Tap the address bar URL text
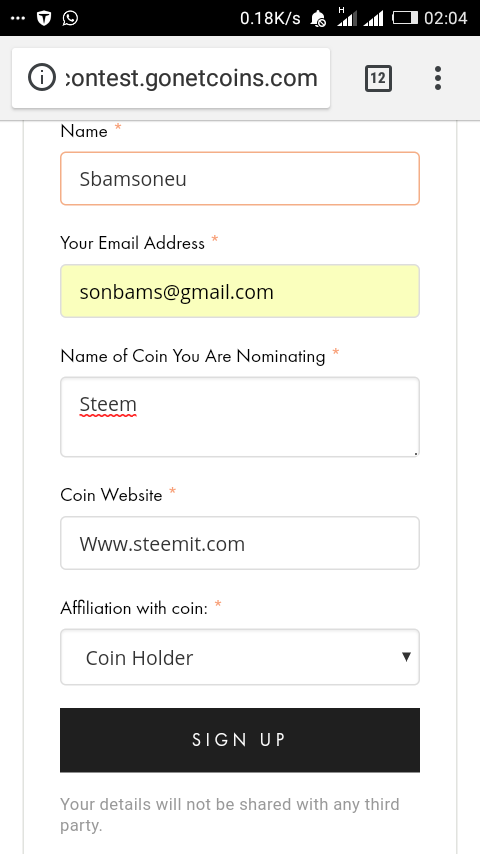Screen dimensions: 480x854 pos(191,78)
